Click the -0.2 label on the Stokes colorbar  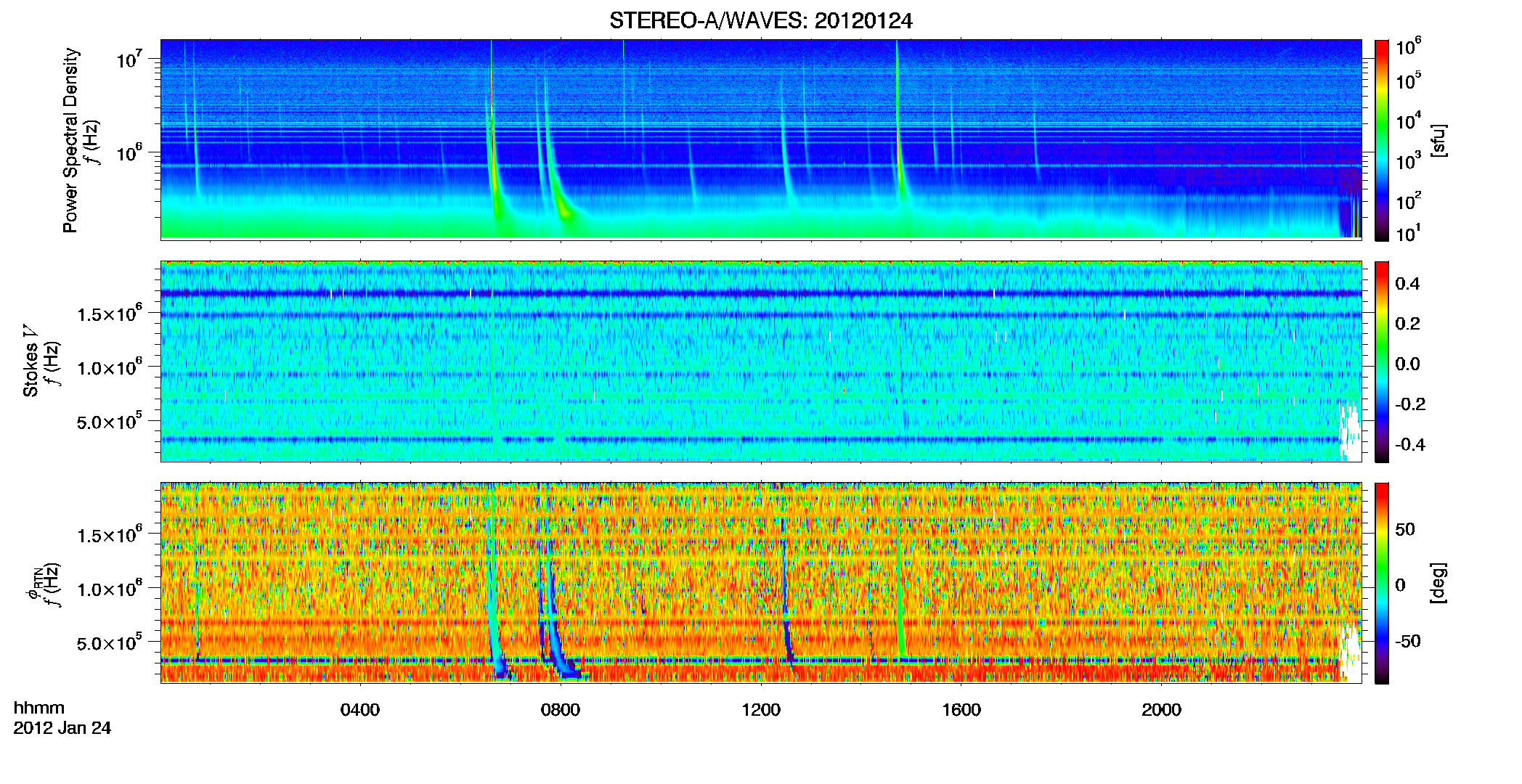point(1410,404)
